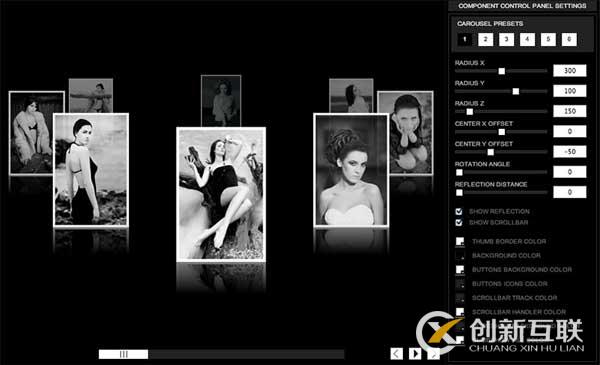Open the Thumb Border Color swatch
This screenshot has width=600, height=365.
(x=460, y=241)
